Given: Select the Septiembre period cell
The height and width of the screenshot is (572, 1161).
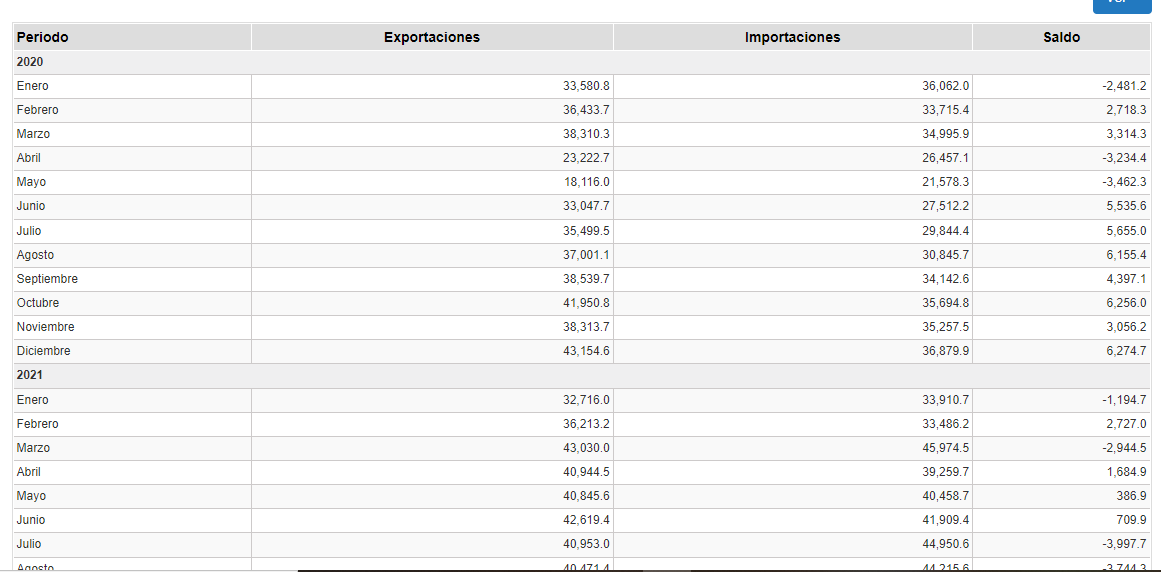Looking at the screenshot, I should 47,279.
